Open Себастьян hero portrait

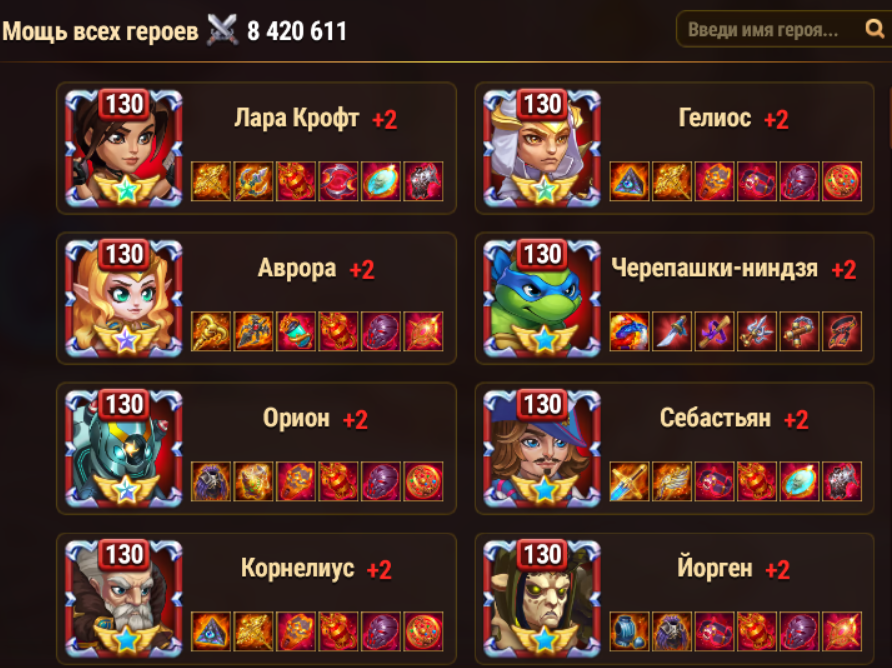[x=542, y=448]
